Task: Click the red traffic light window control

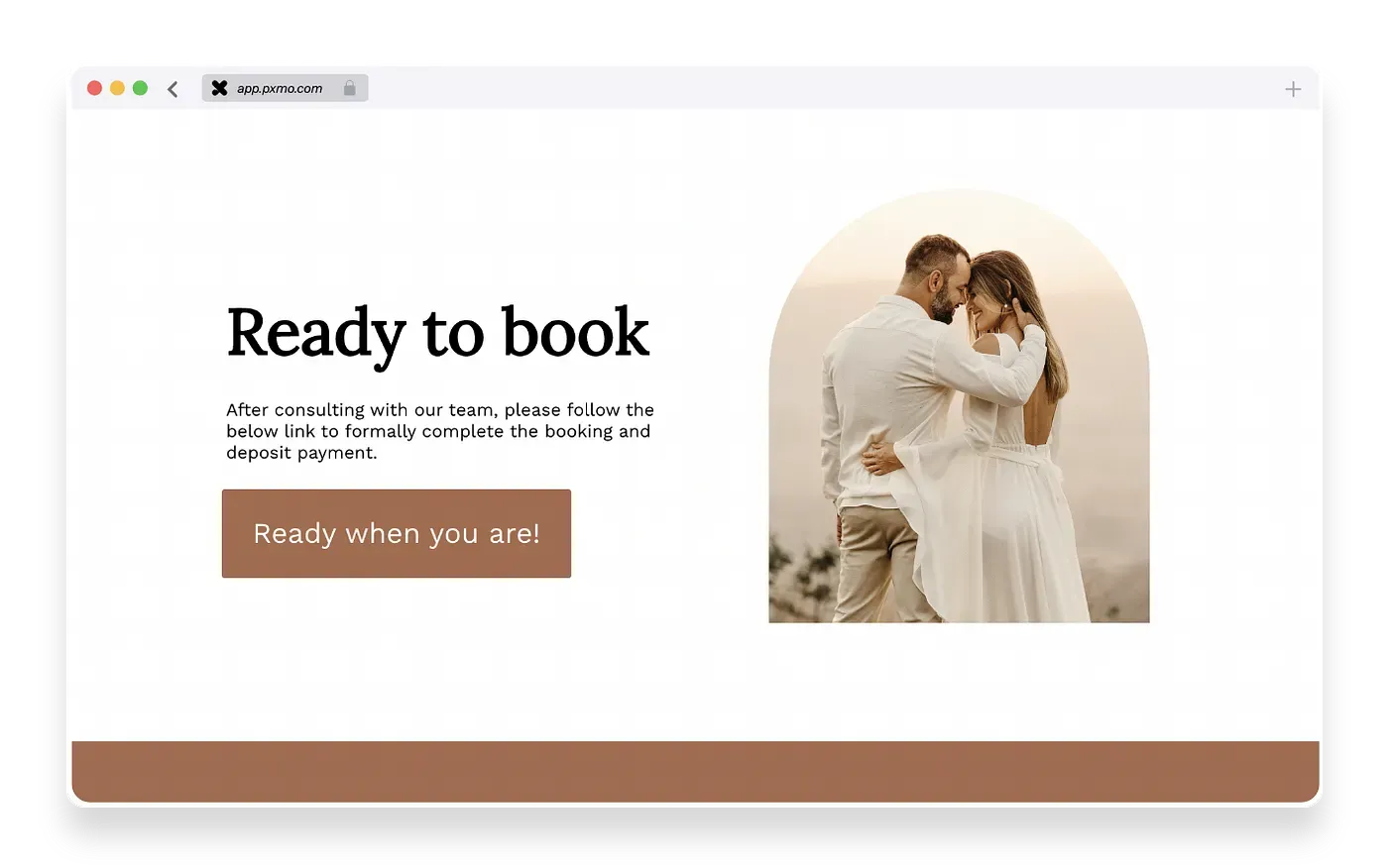Action: click(94, 87)
